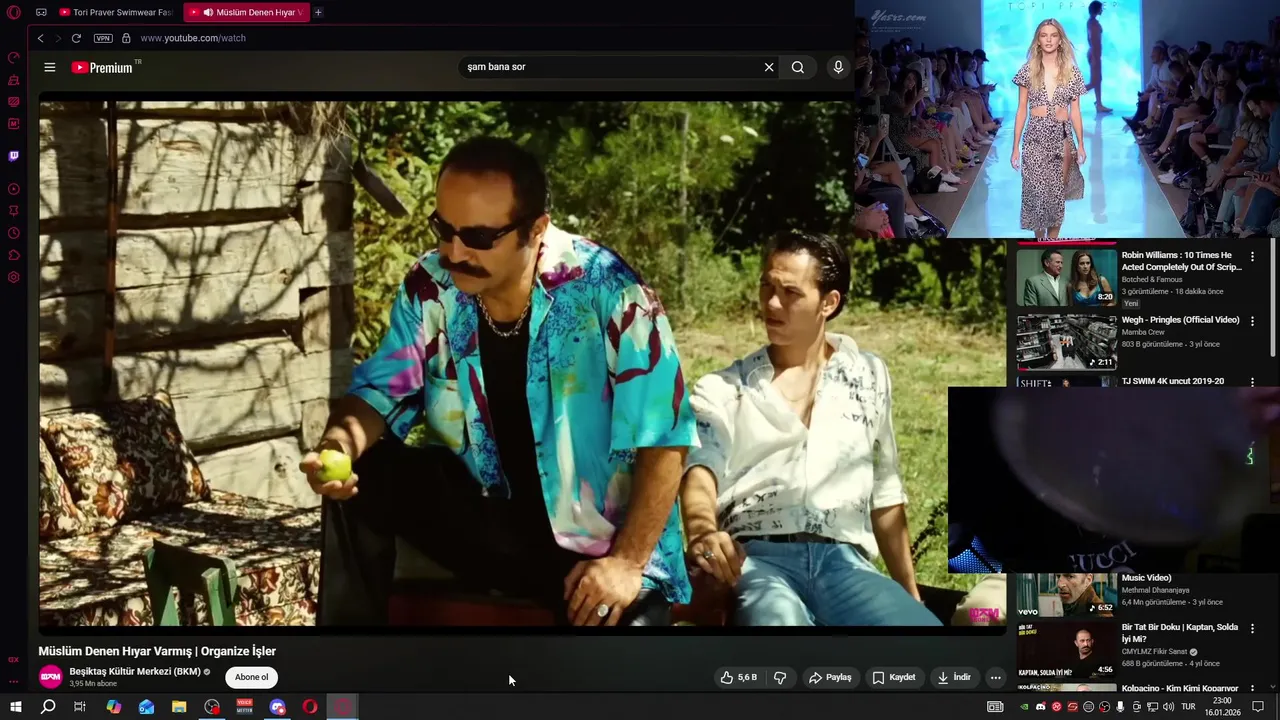Open YouTube hamburger guide menu
Viewport: 1280px width, 720px height.
[x=50, y=67]
